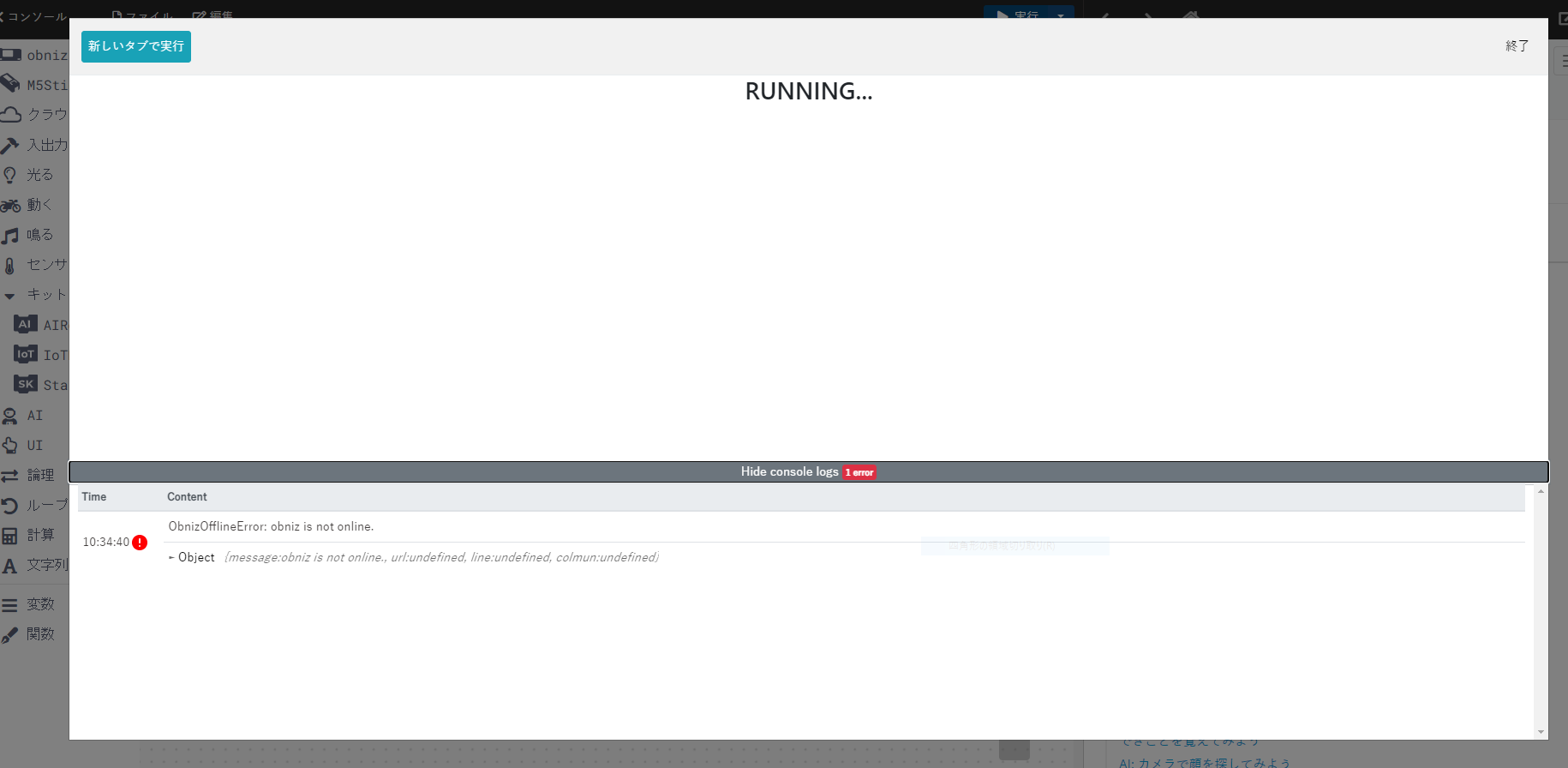
Task: Click the 新しいタブで実行 button
Action: [135, 46]
